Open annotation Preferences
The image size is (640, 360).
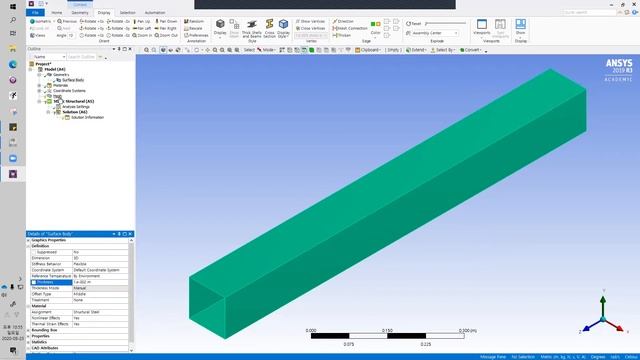196,35
